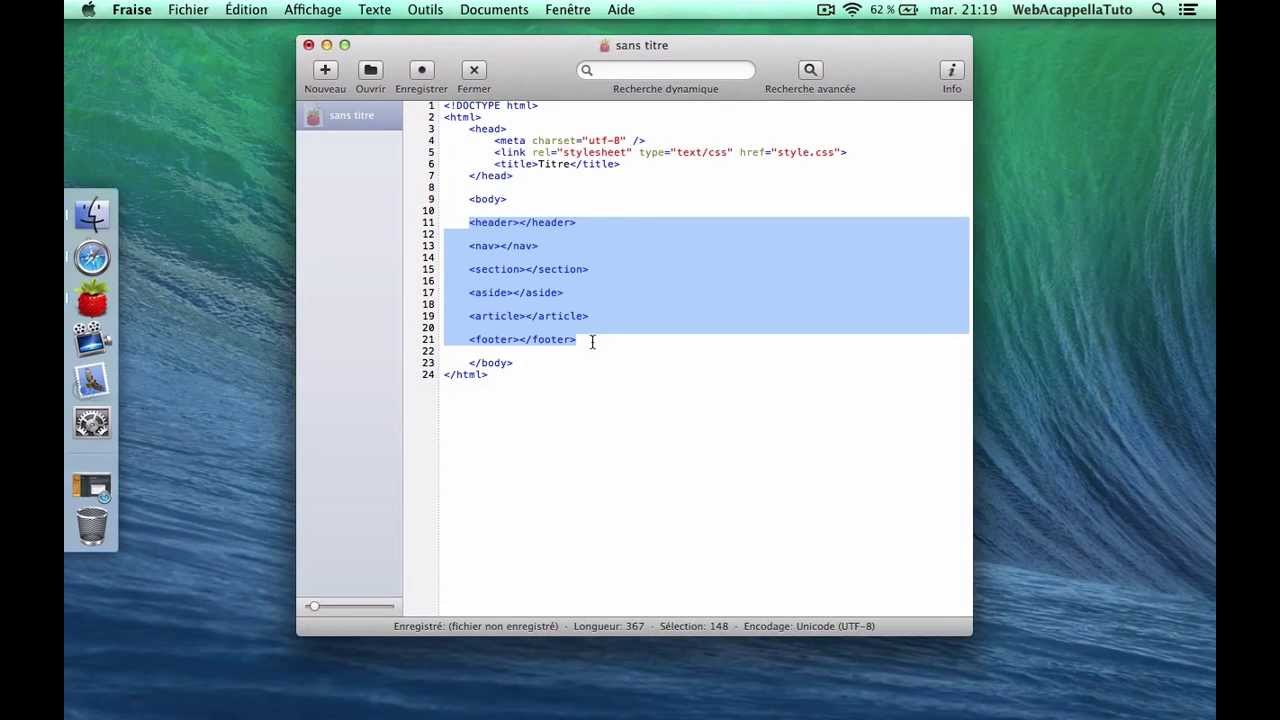Open Spotlight search magnifier icon

(x=1158, y=10)
